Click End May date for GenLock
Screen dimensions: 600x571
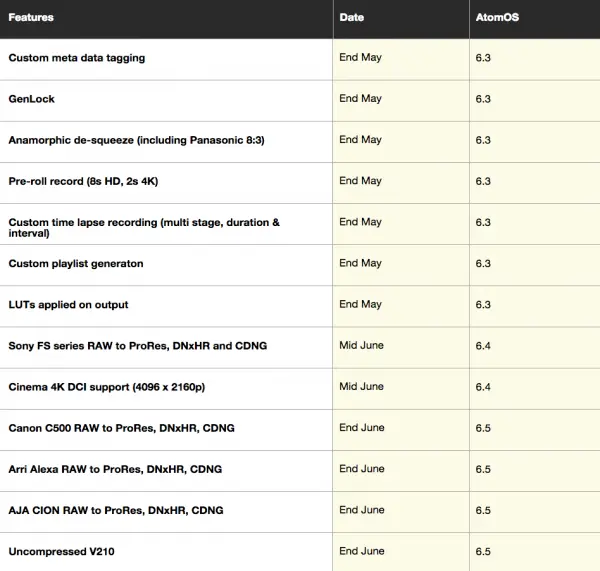(x=360, y=99)
